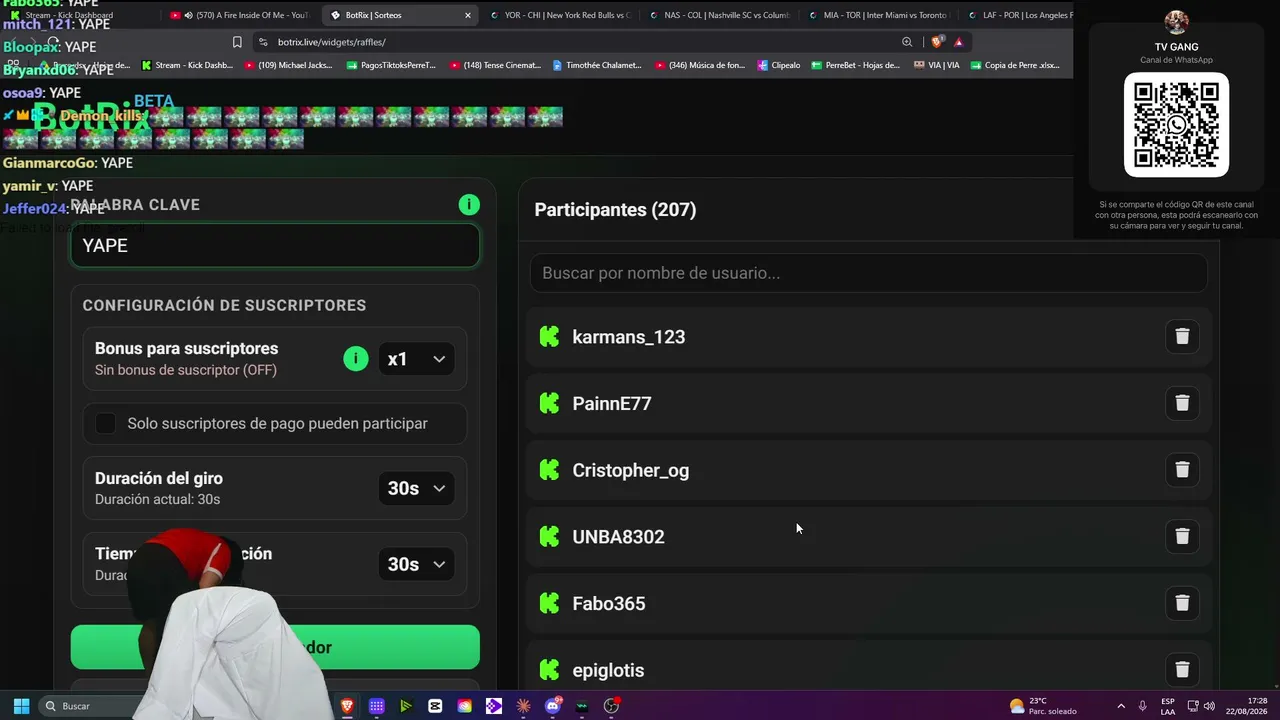Open Windows Start menu
1280x720 pixels.
[x=21, y=706]
